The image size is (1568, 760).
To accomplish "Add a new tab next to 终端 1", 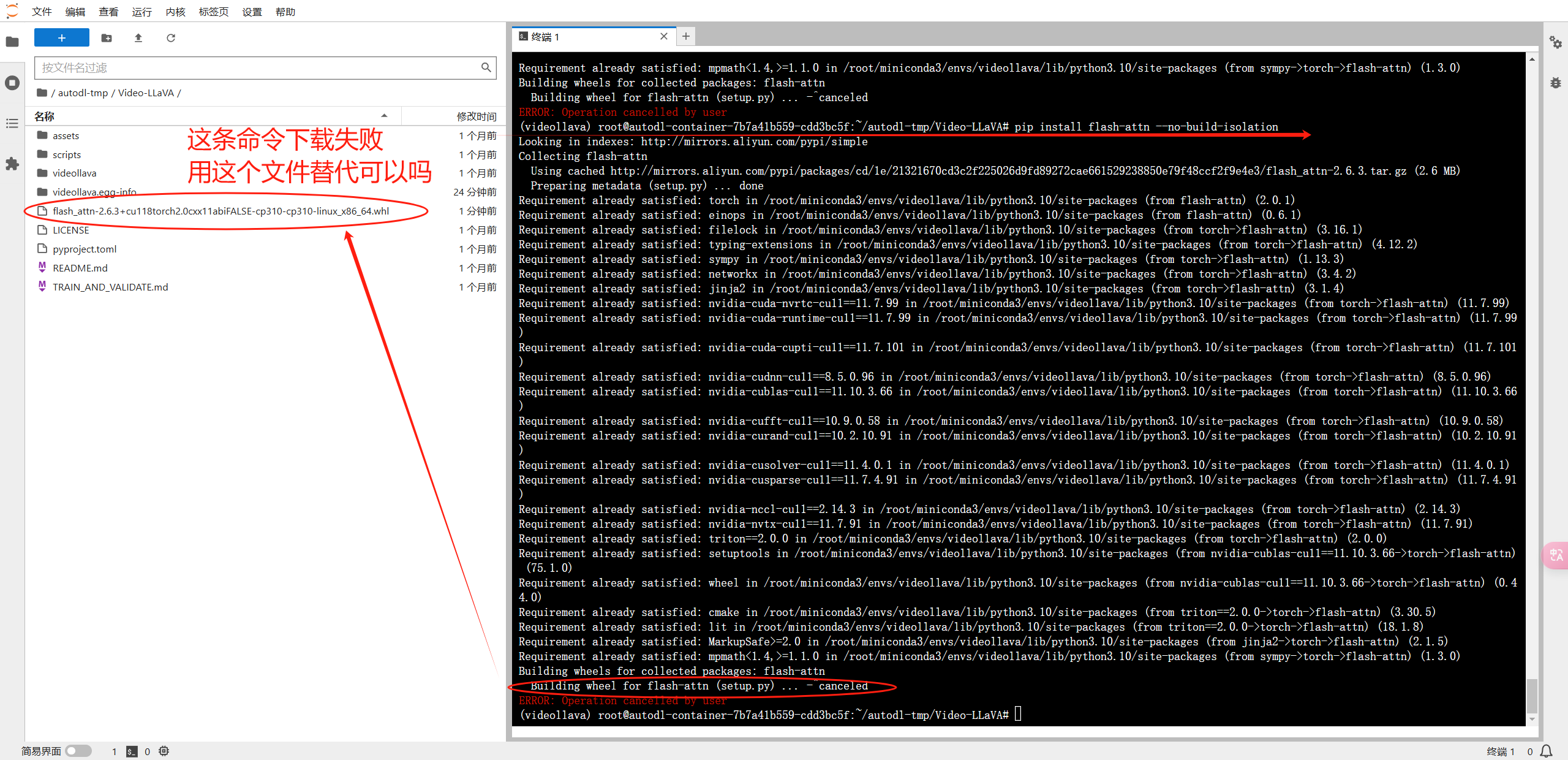I will point(686,36).
